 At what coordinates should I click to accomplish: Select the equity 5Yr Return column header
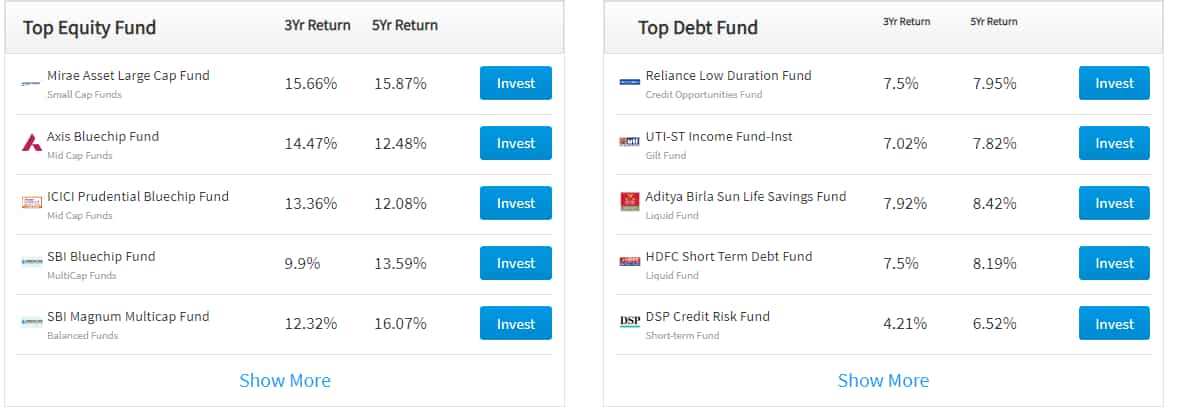pyautogui.click(x=405, y=26)
